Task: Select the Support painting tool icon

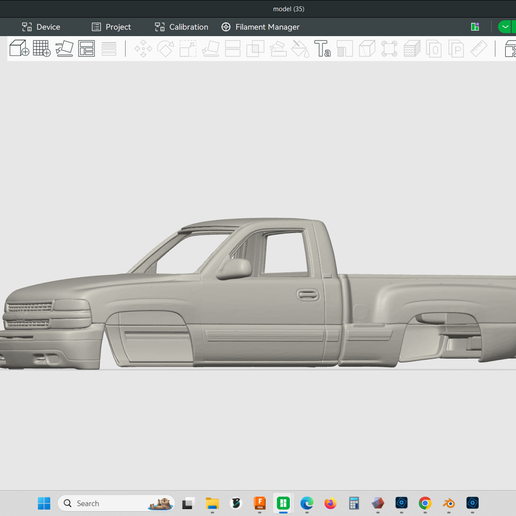Action: tap(278, 49)
